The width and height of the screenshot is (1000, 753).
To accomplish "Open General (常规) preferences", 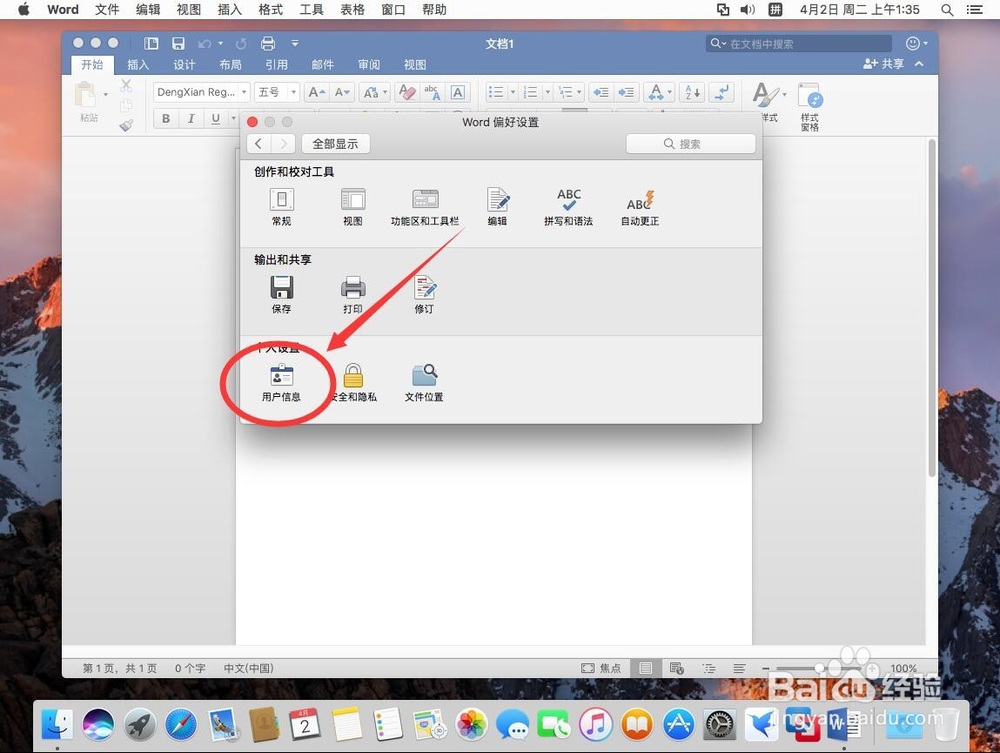I will (x=281, y=207).
